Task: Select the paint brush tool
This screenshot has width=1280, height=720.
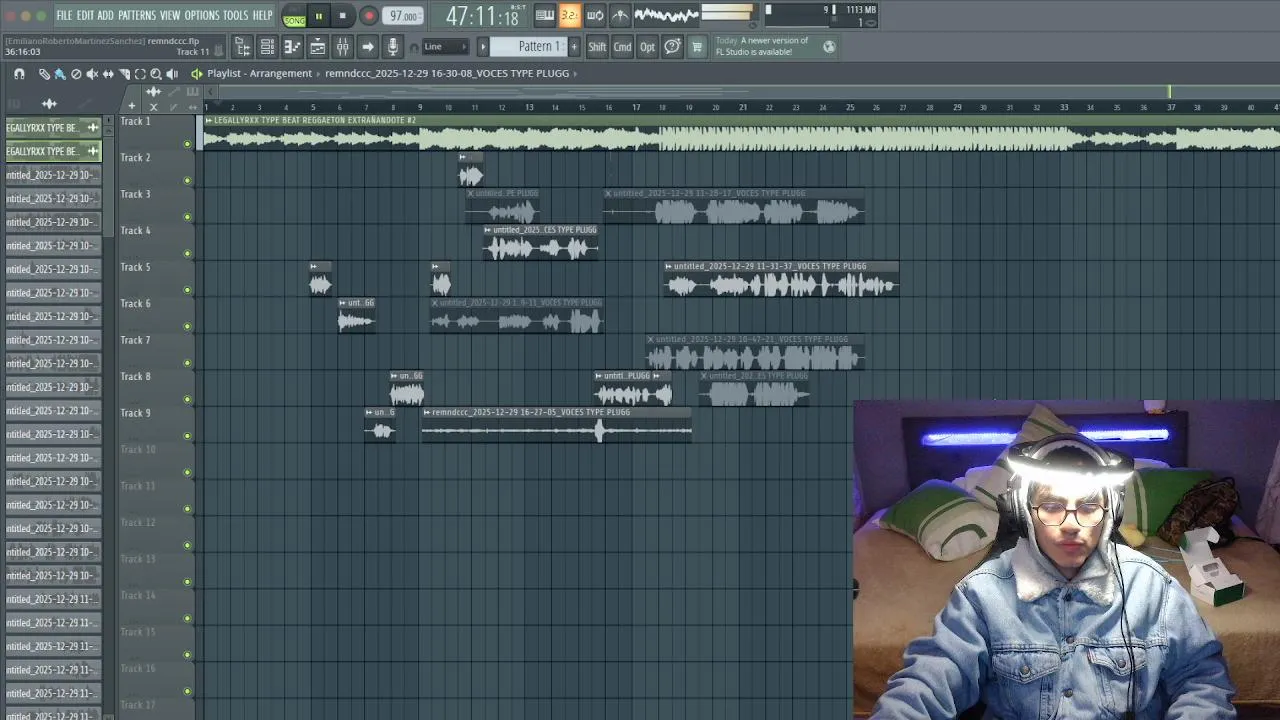Action: 60,74
